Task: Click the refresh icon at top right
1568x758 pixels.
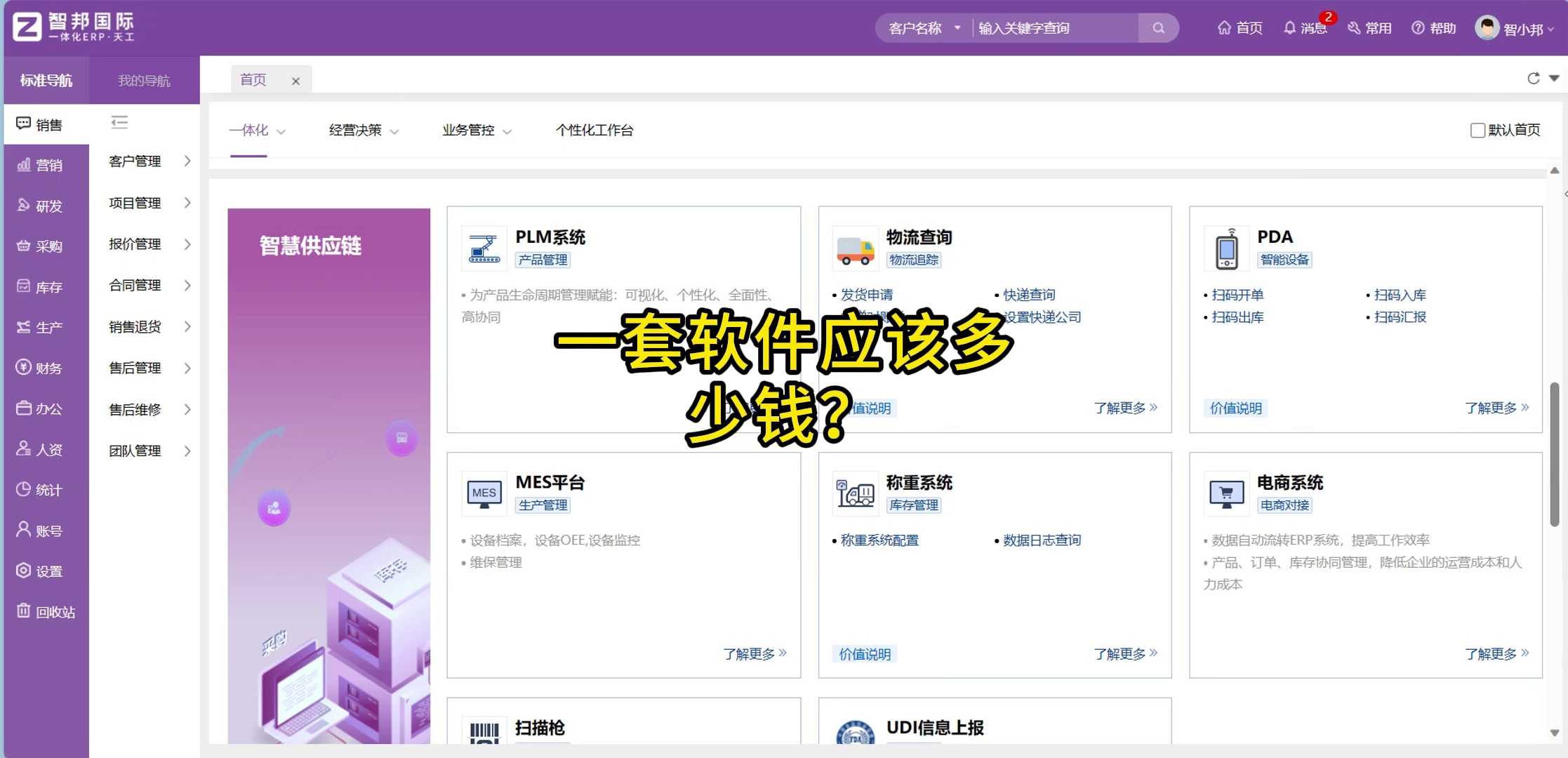Action: tap(1533, 78)
